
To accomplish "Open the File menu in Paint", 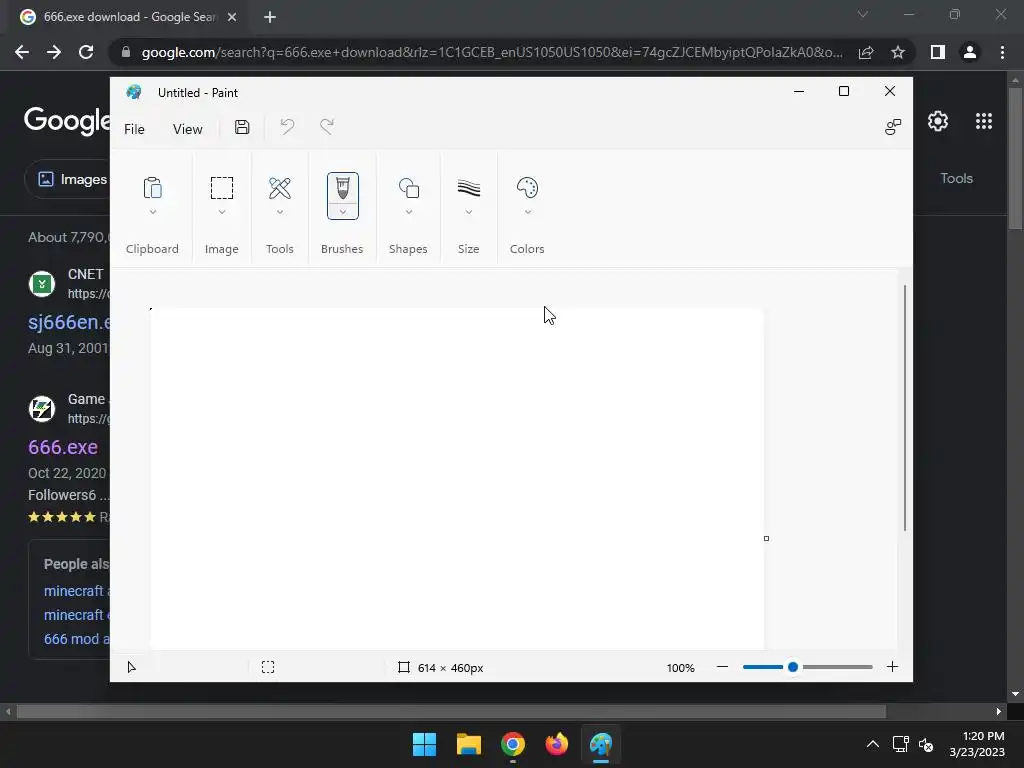I will pyautogui.click(x=135, y=129).
